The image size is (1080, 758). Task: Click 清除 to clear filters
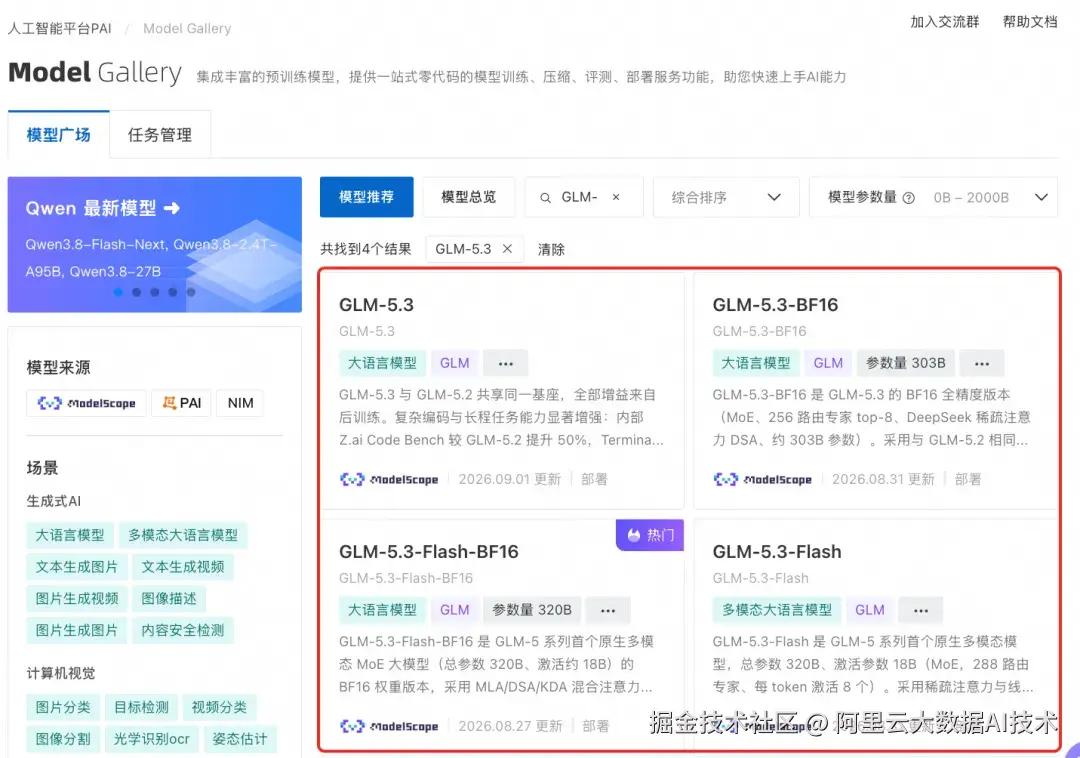tap(551, 249)
